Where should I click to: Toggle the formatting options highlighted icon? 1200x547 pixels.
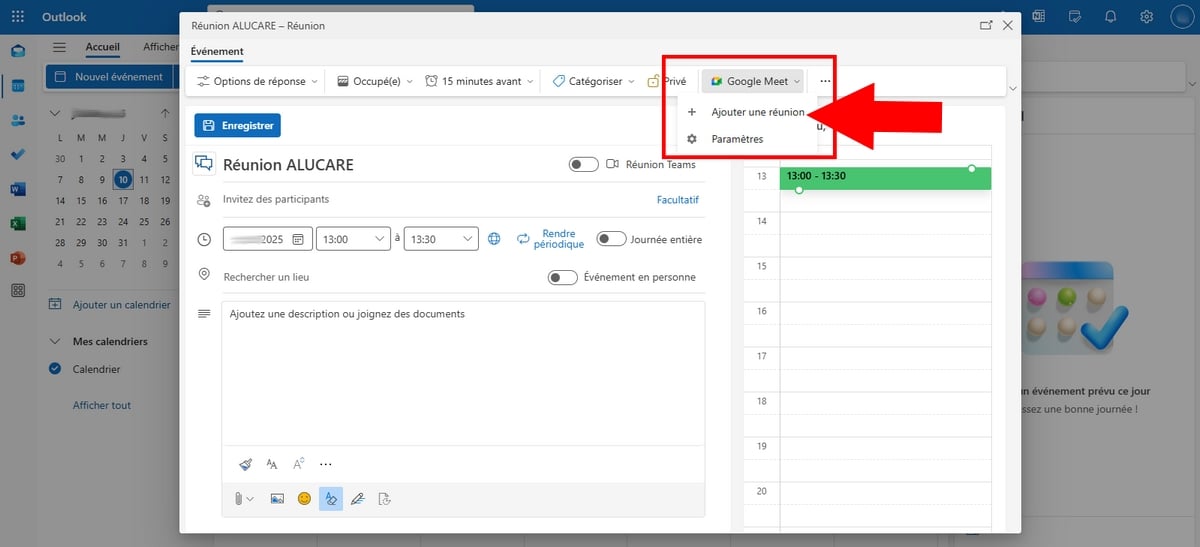point(331,498)
